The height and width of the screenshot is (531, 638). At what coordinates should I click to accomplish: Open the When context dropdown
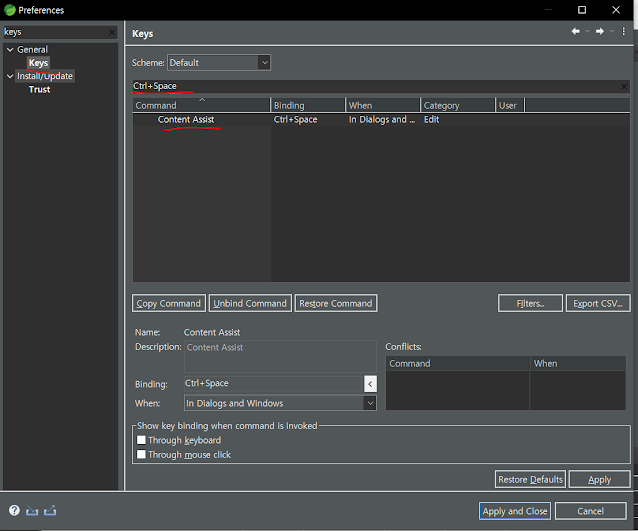coord(280,403)
